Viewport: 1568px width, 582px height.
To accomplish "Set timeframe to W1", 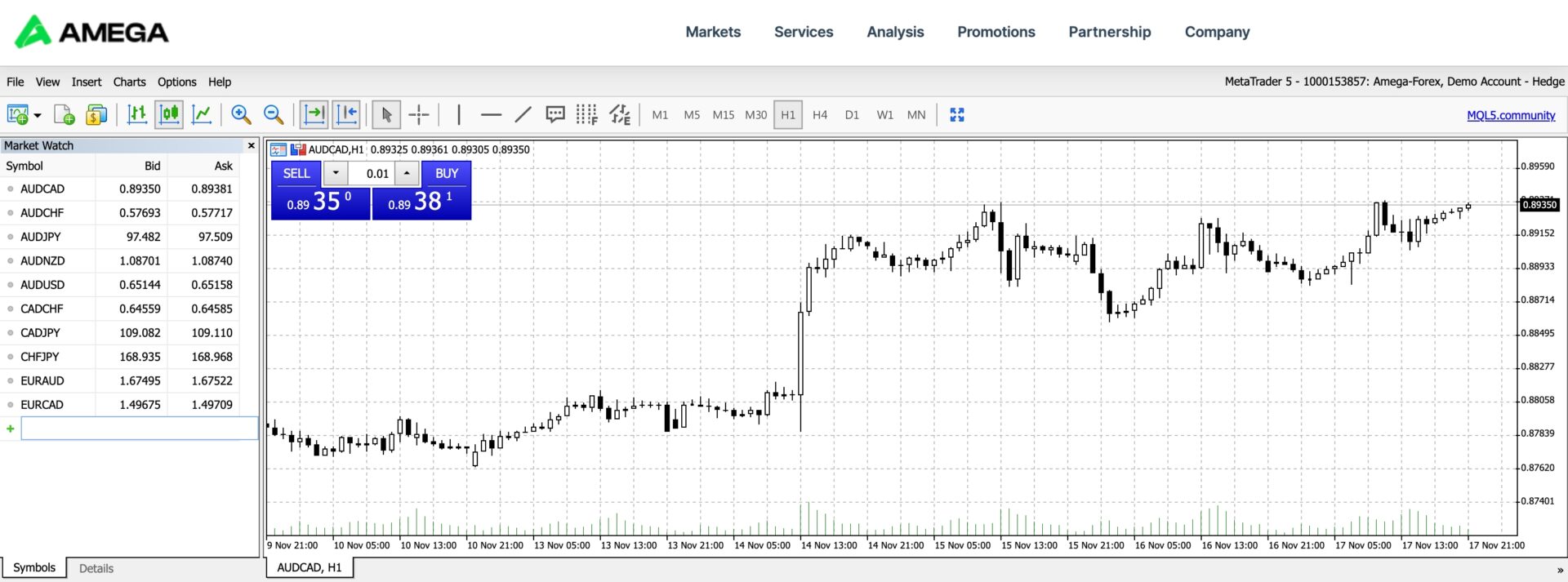I will click(x=884, y=115).
